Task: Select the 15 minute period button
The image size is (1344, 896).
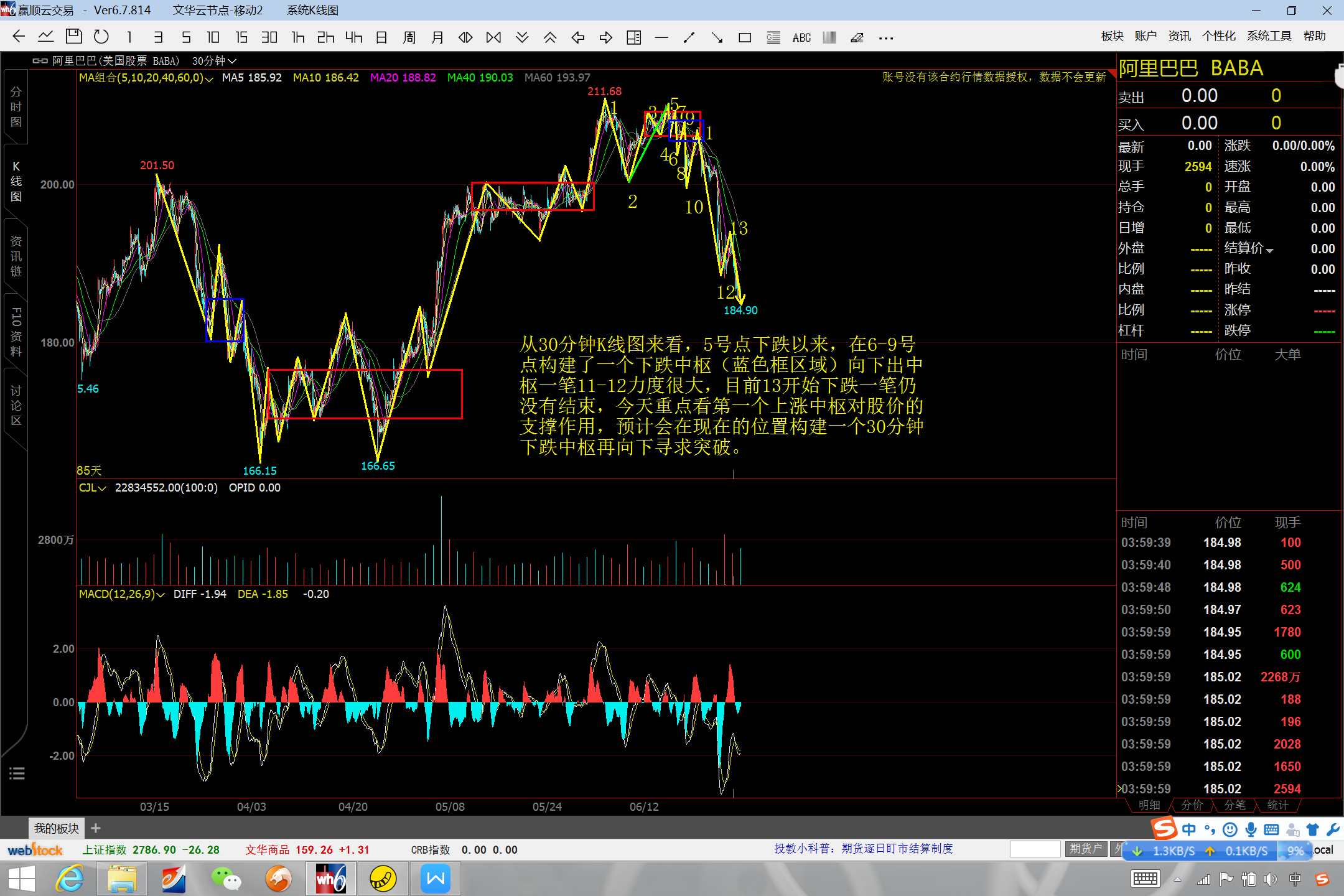Action: tap(241, 37)
